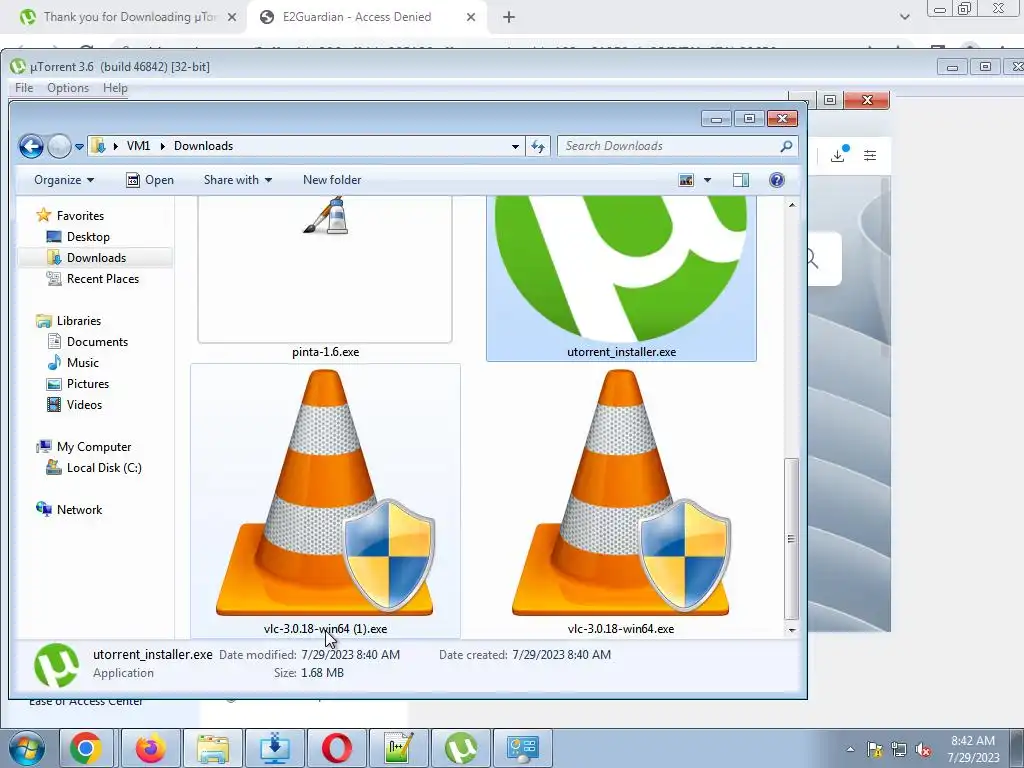This screenshot has width=1024, height=768.
Task: Click the magnifier icon in search box
Action: (786, 146)
